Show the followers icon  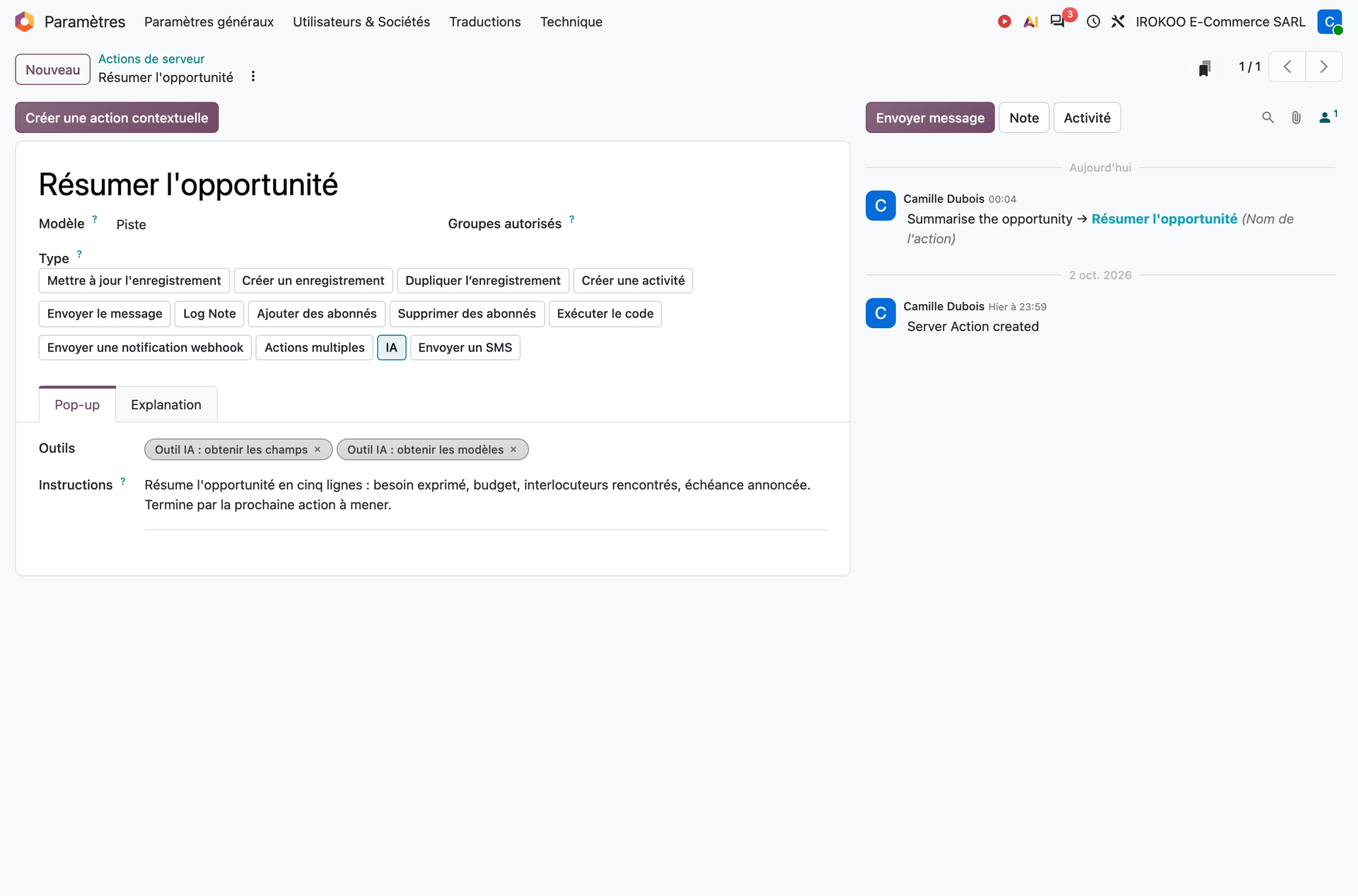[x=1328, y=117]
